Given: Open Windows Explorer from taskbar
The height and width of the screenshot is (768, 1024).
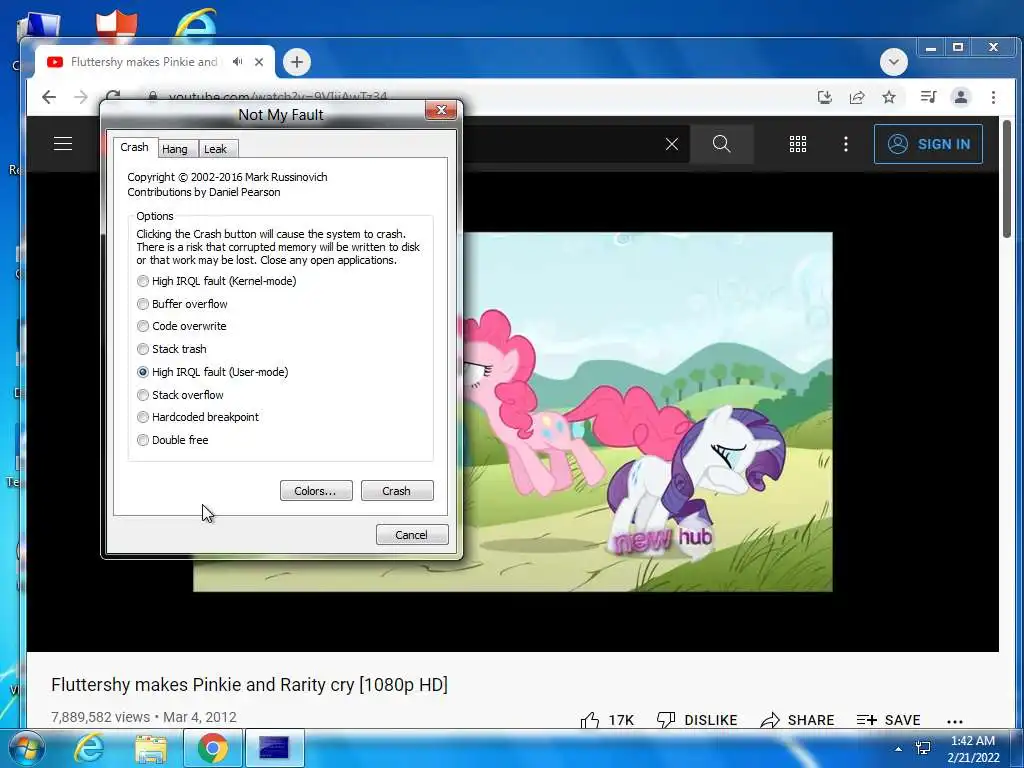Looking at the screenshot, I should click(151, 748).
